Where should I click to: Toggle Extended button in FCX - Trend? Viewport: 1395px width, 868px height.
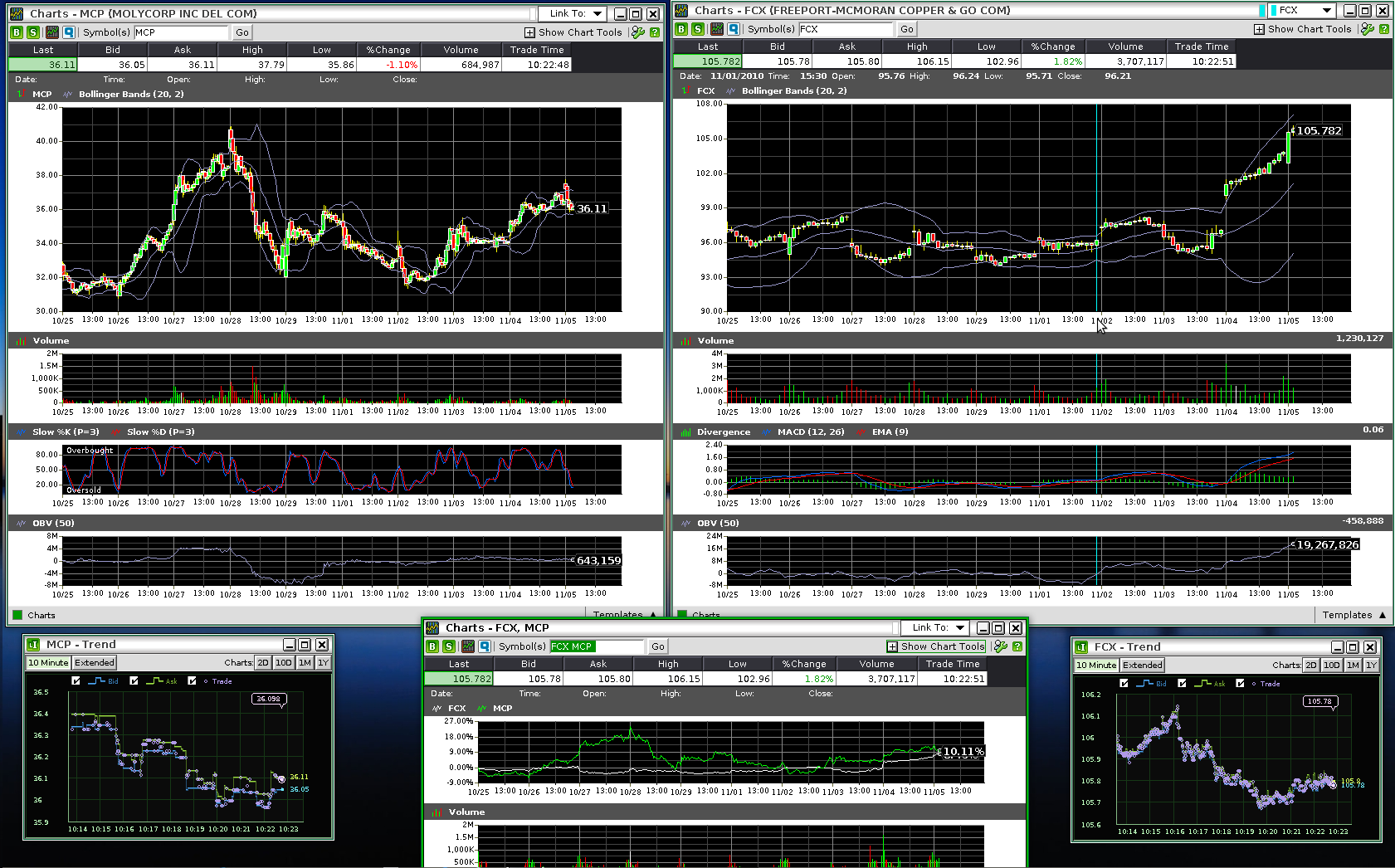click(x=1143, y=666)
